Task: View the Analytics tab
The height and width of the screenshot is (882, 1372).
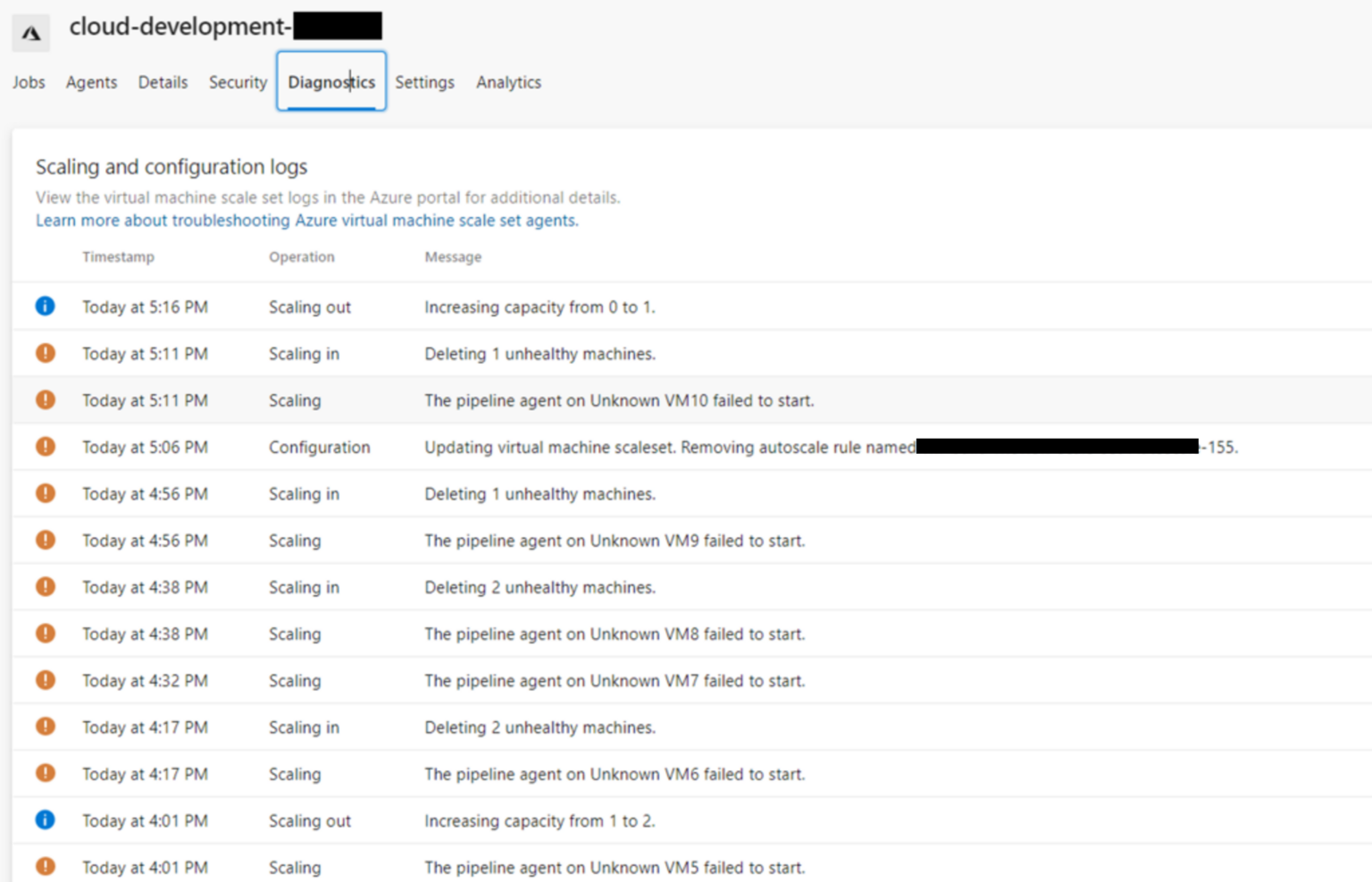Action: [x=508, y=82]
